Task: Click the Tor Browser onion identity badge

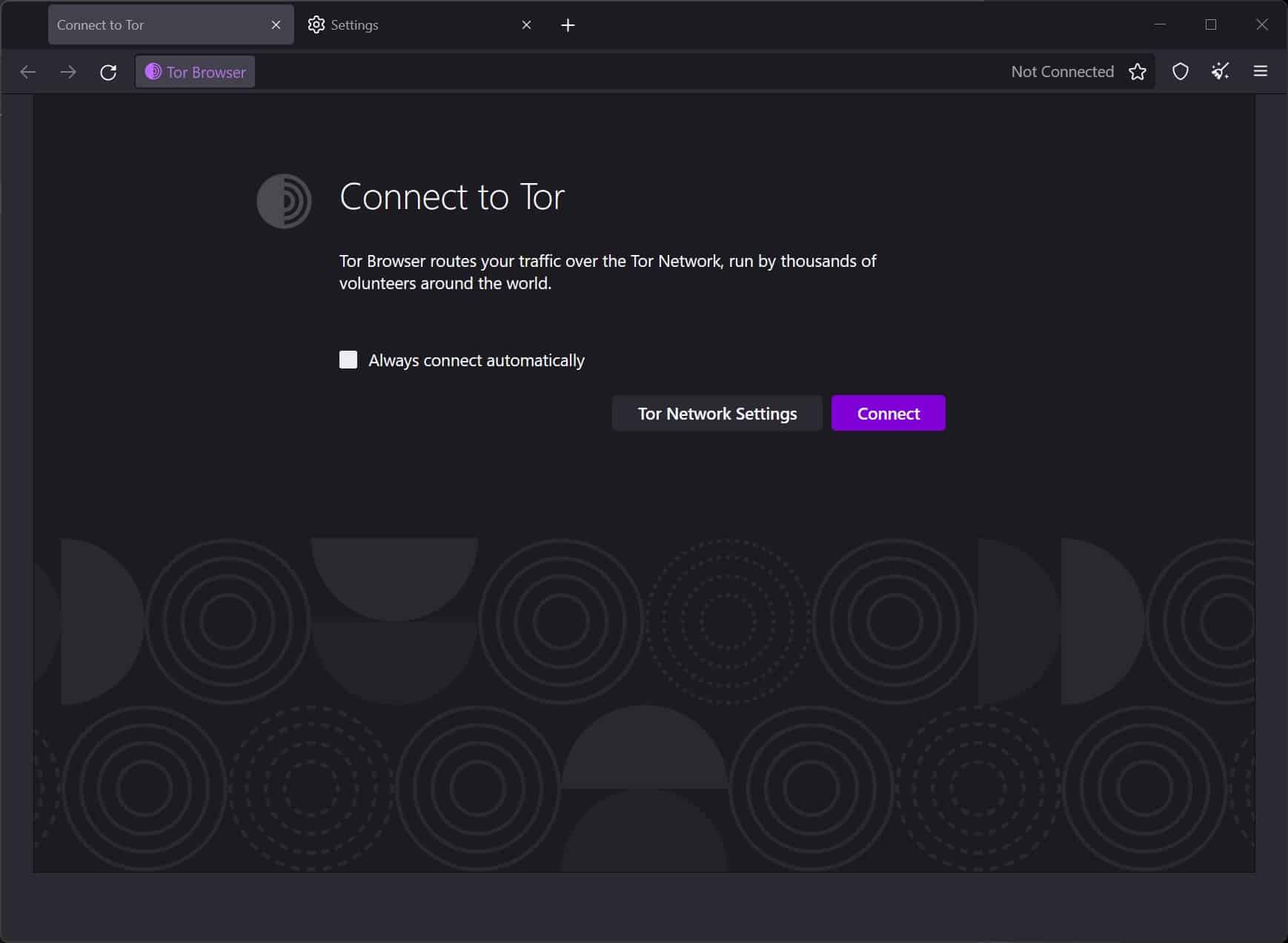Action: pyautogui.click(x=196, y=72)
